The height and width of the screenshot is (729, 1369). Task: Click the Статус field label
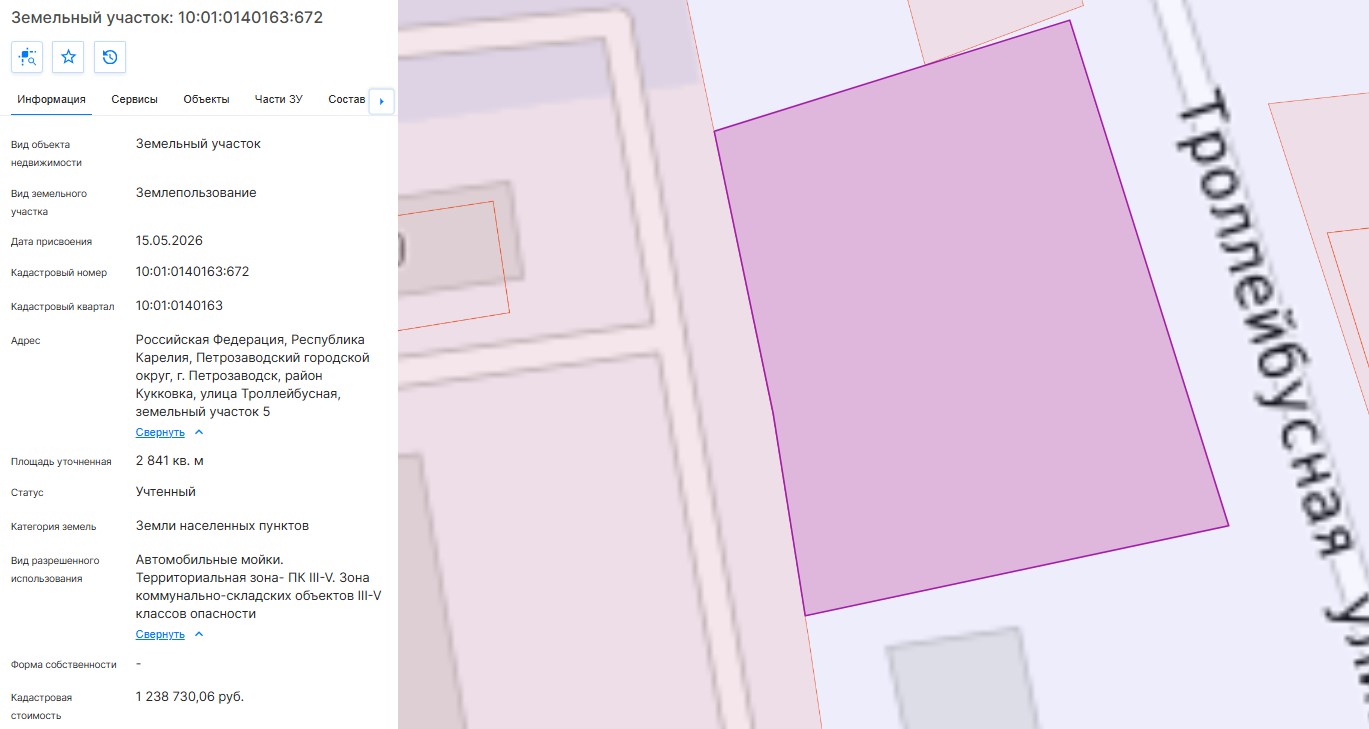27,493
